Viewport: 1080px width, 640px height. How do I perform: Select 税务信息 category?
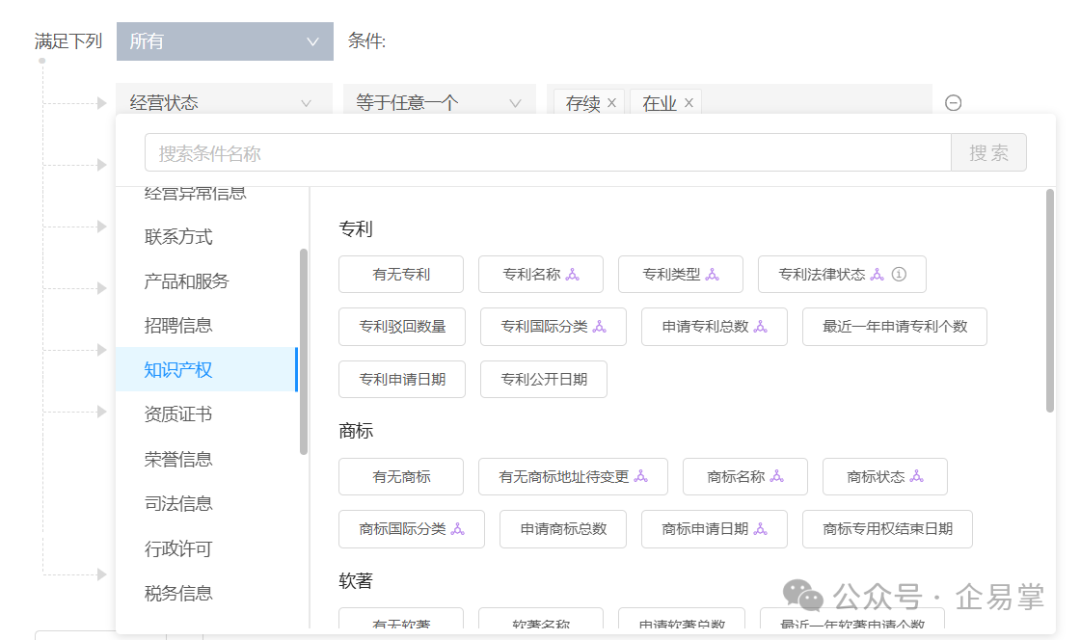pyautogui.click(x=207, y=593)
